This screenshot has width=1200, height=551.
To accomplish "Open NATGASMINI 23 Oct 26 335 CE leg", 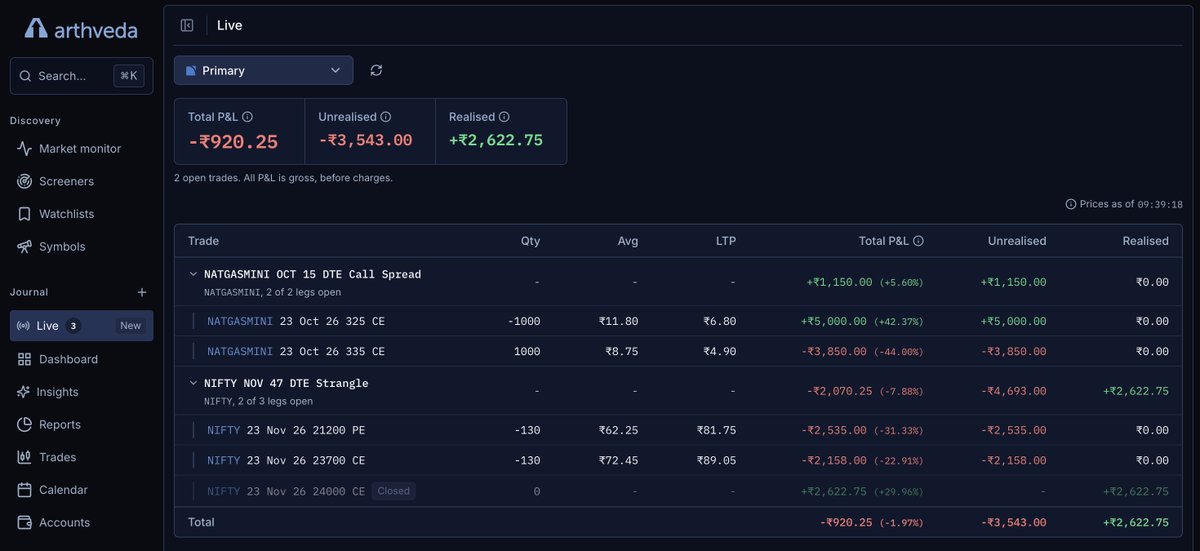I will (296, 351).
